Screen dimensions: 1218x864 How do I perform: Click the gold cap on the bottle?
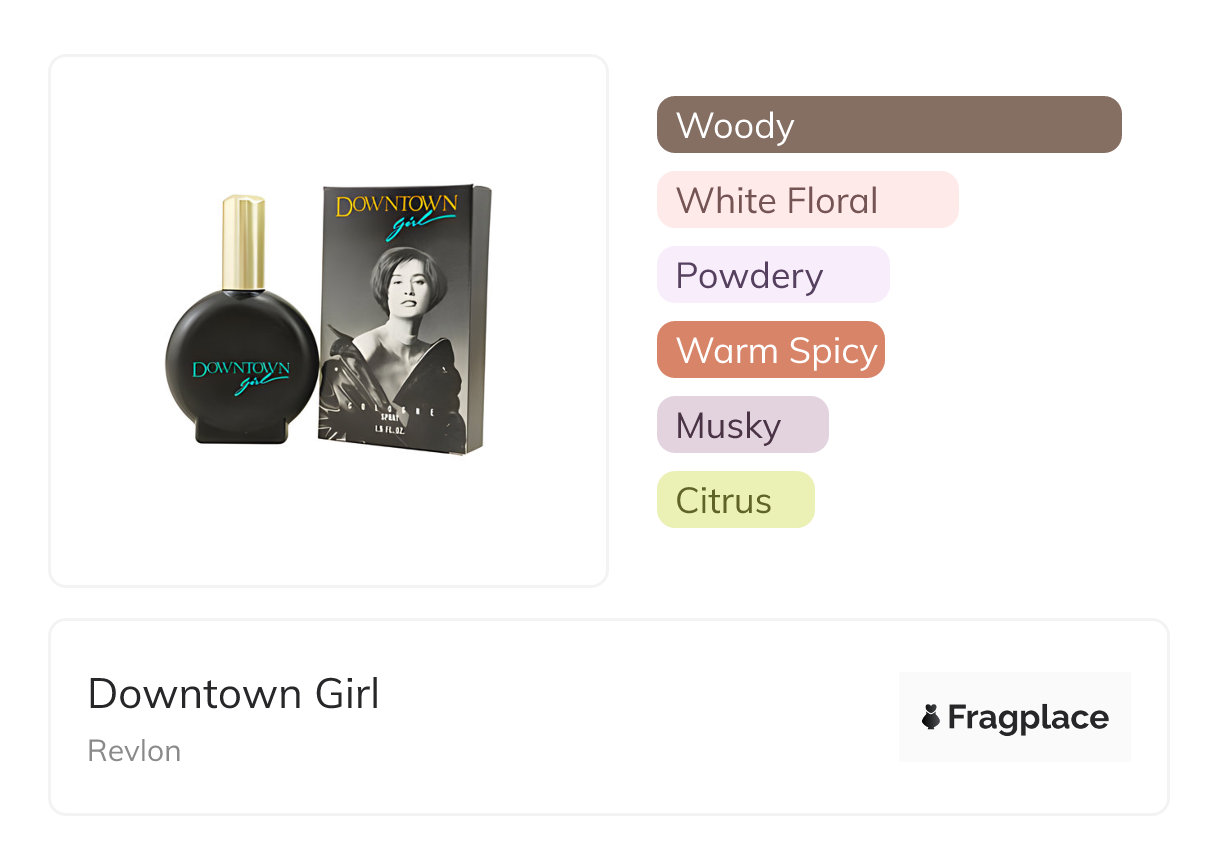tap(243, 243)
